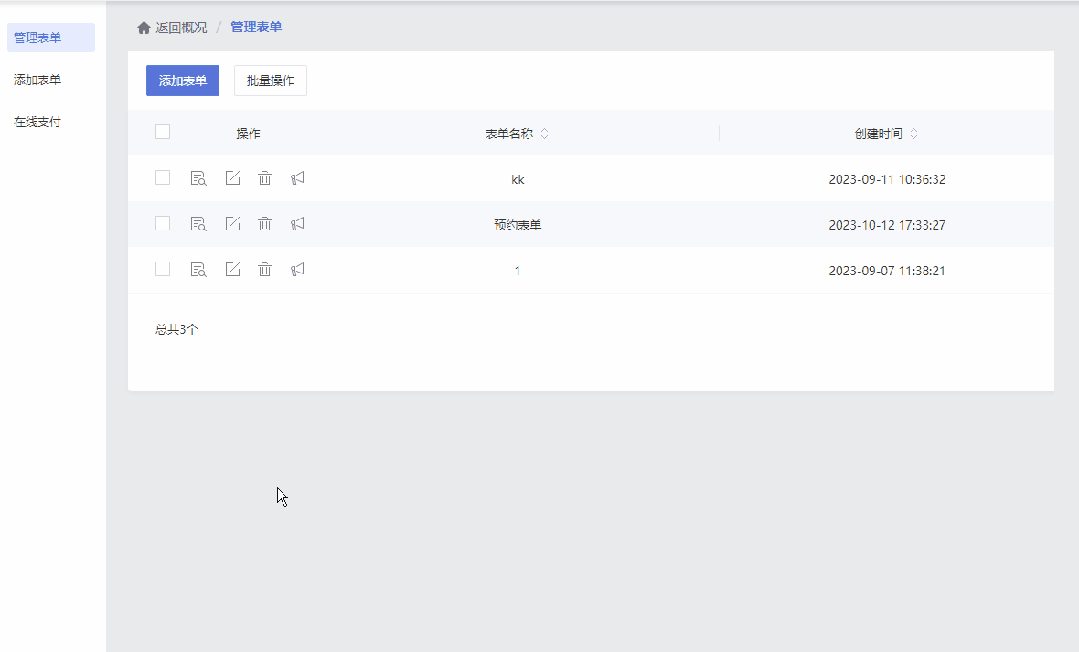Edit the kk form via pencil icon
The height and width of the screenshot is (652, 1079).
point(232,178)
